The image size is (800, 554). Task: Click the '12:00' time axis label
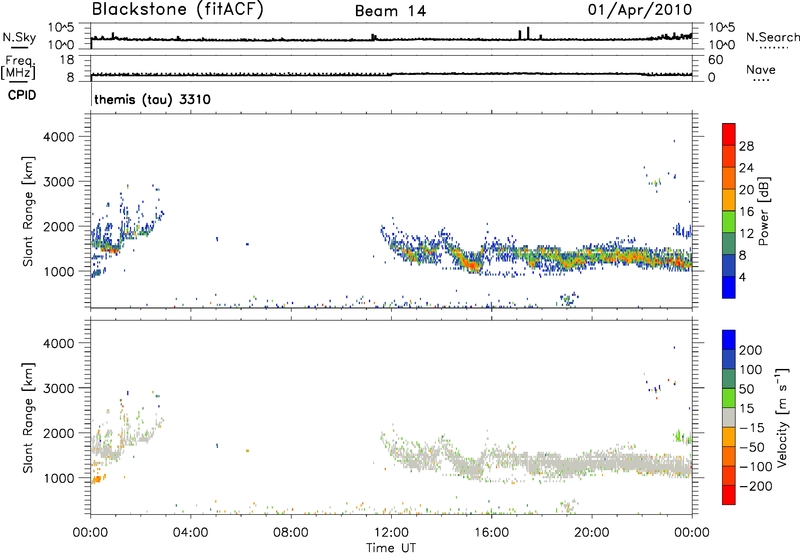coord(391,533)
